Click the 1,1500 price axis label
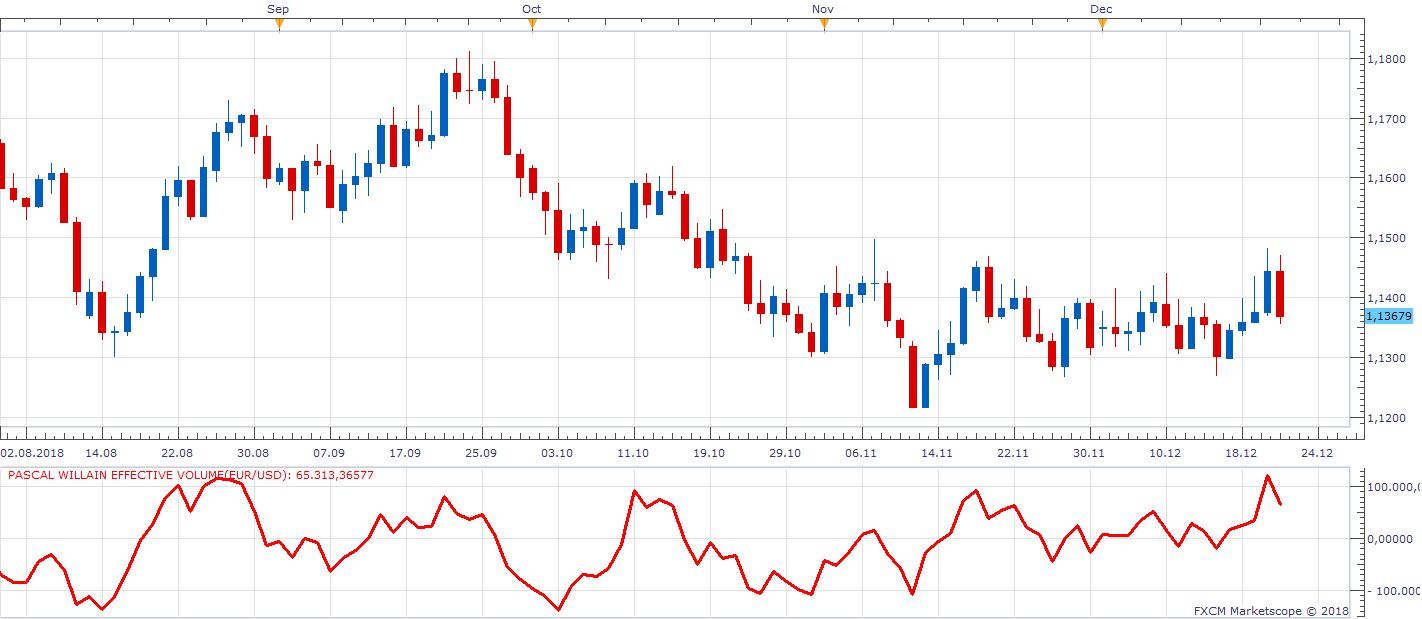The image size is (1422, 619). pyautogui.click(x=1385, y=238)
